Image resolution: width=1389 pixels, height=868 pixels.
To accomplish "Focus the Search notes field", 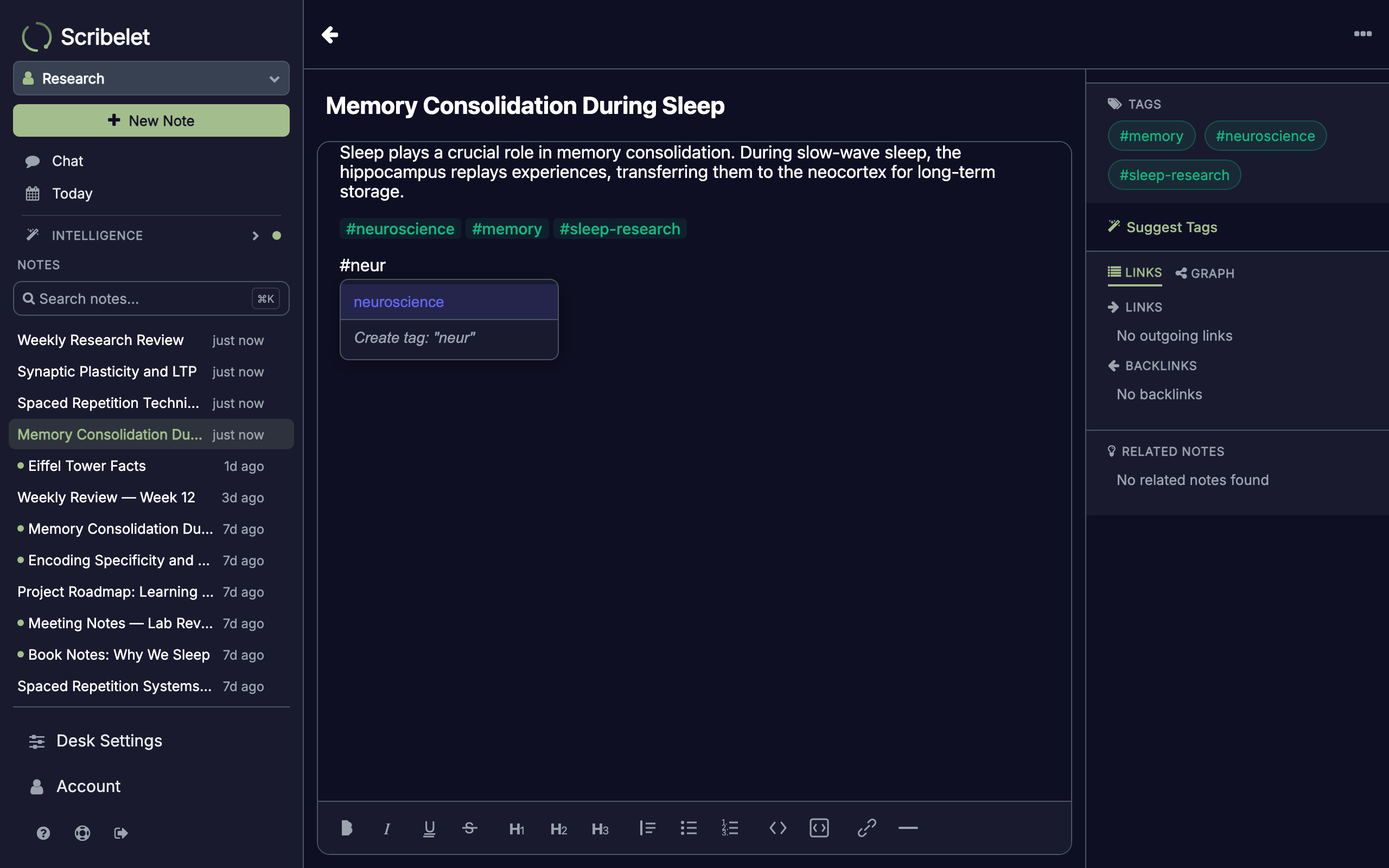I will [x=151, y=298].
